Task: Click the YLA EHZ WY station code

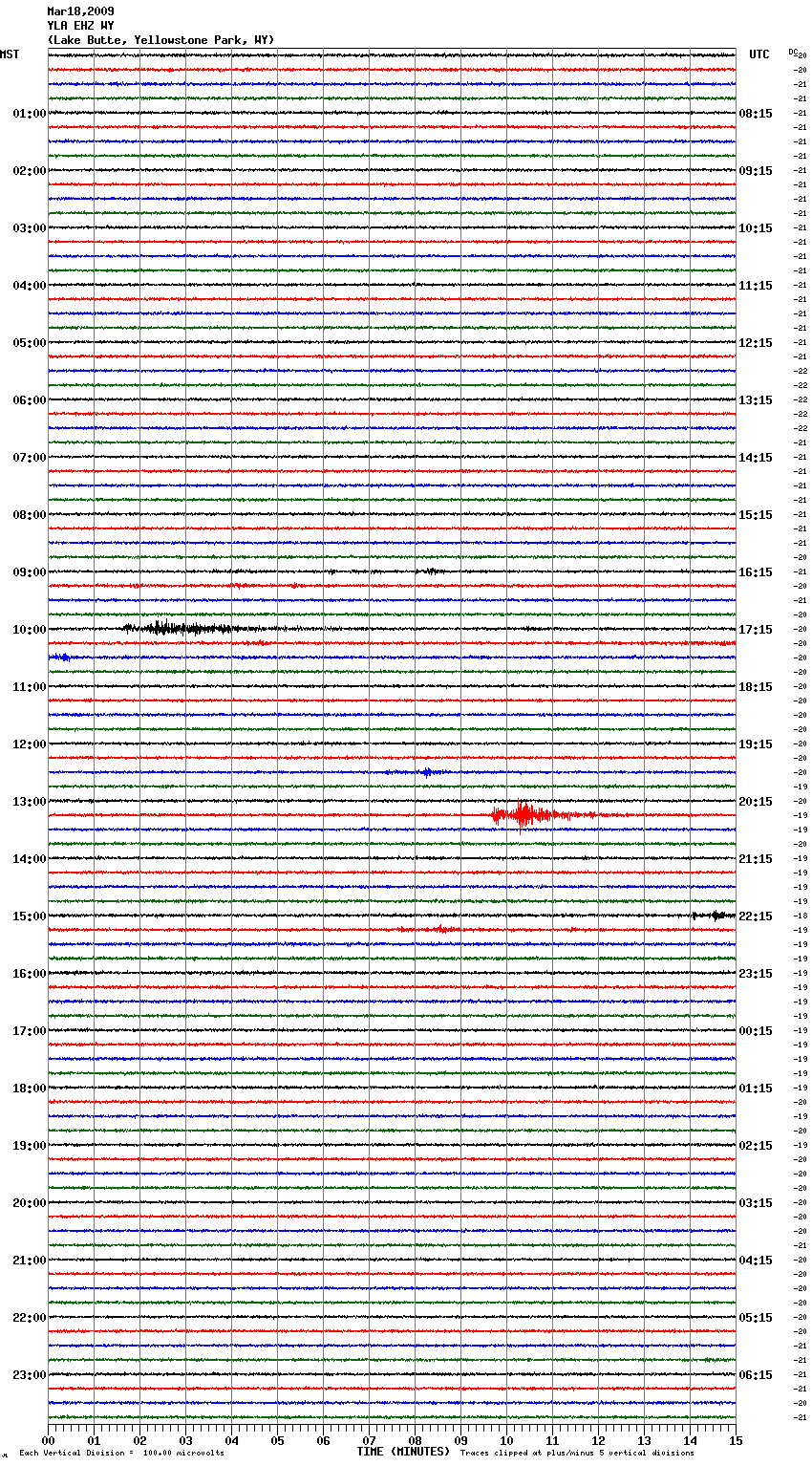Action: (x=80, y=26)
